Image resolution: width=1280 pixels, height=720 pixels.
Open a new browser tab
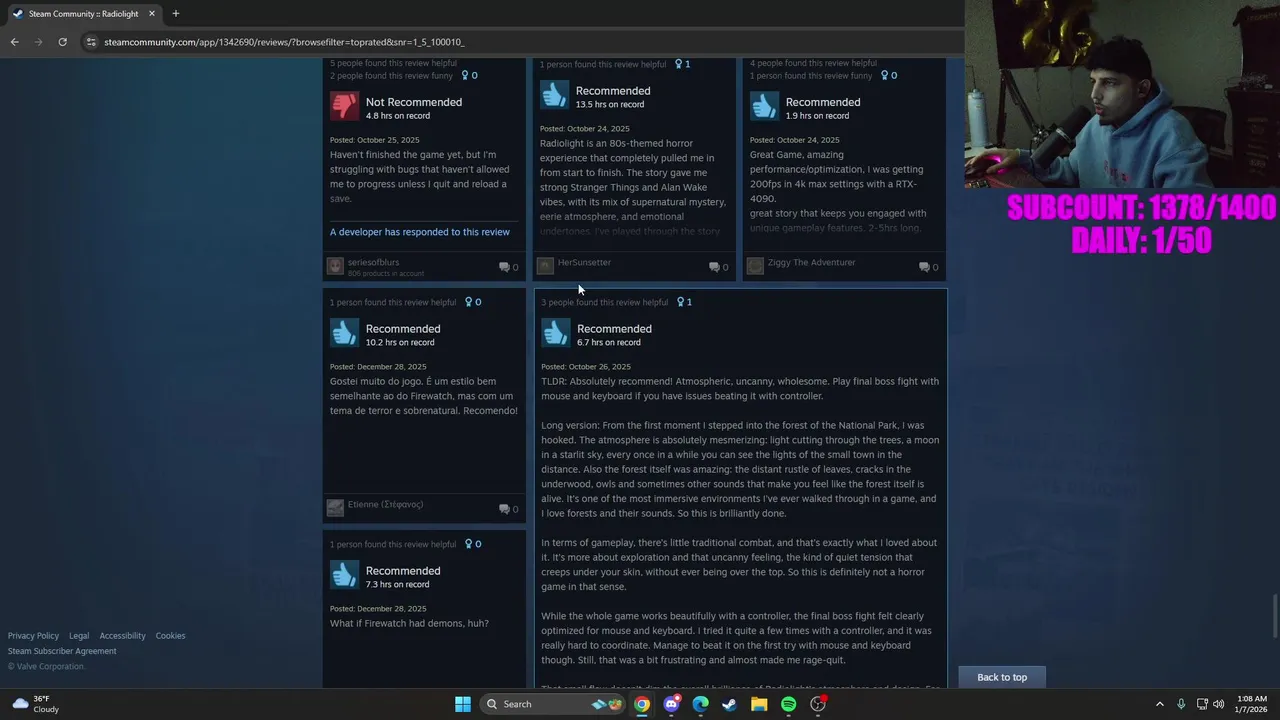coord(176,14)
